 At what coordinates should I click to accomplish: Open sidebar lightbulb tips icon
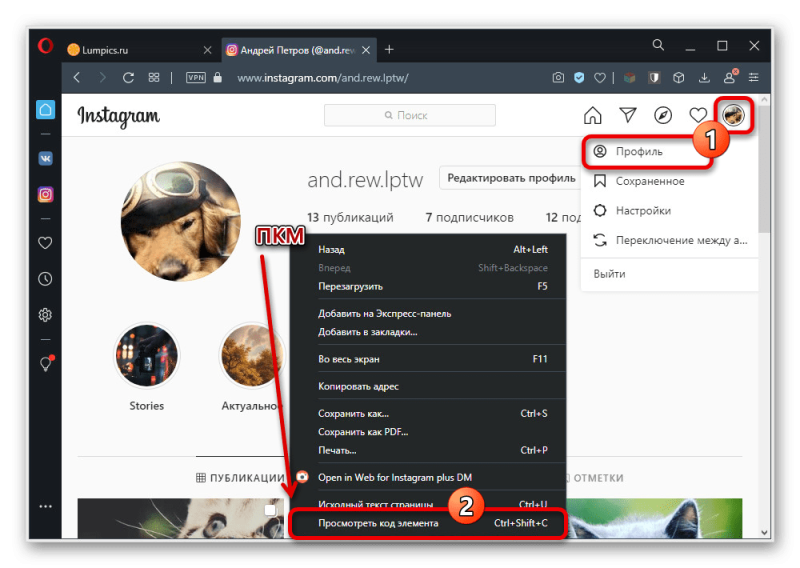46,363
